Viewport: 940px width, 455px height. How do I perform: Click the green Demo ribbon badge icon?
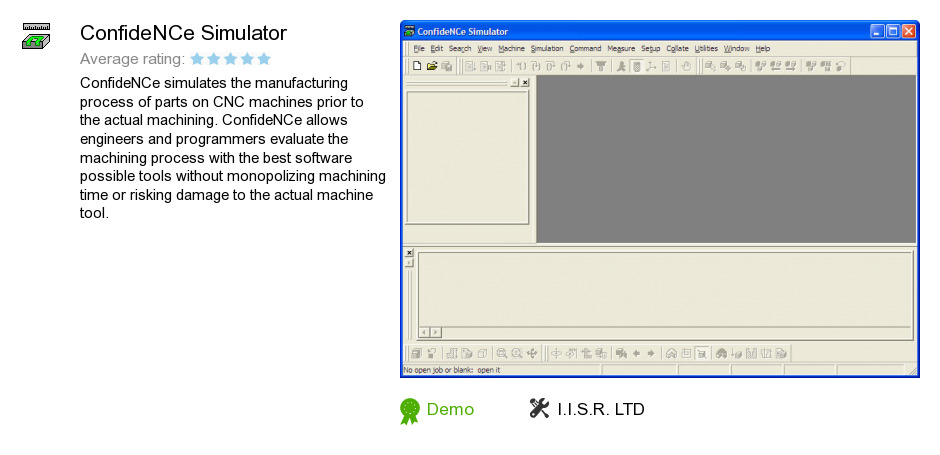(x=410, y=411)
